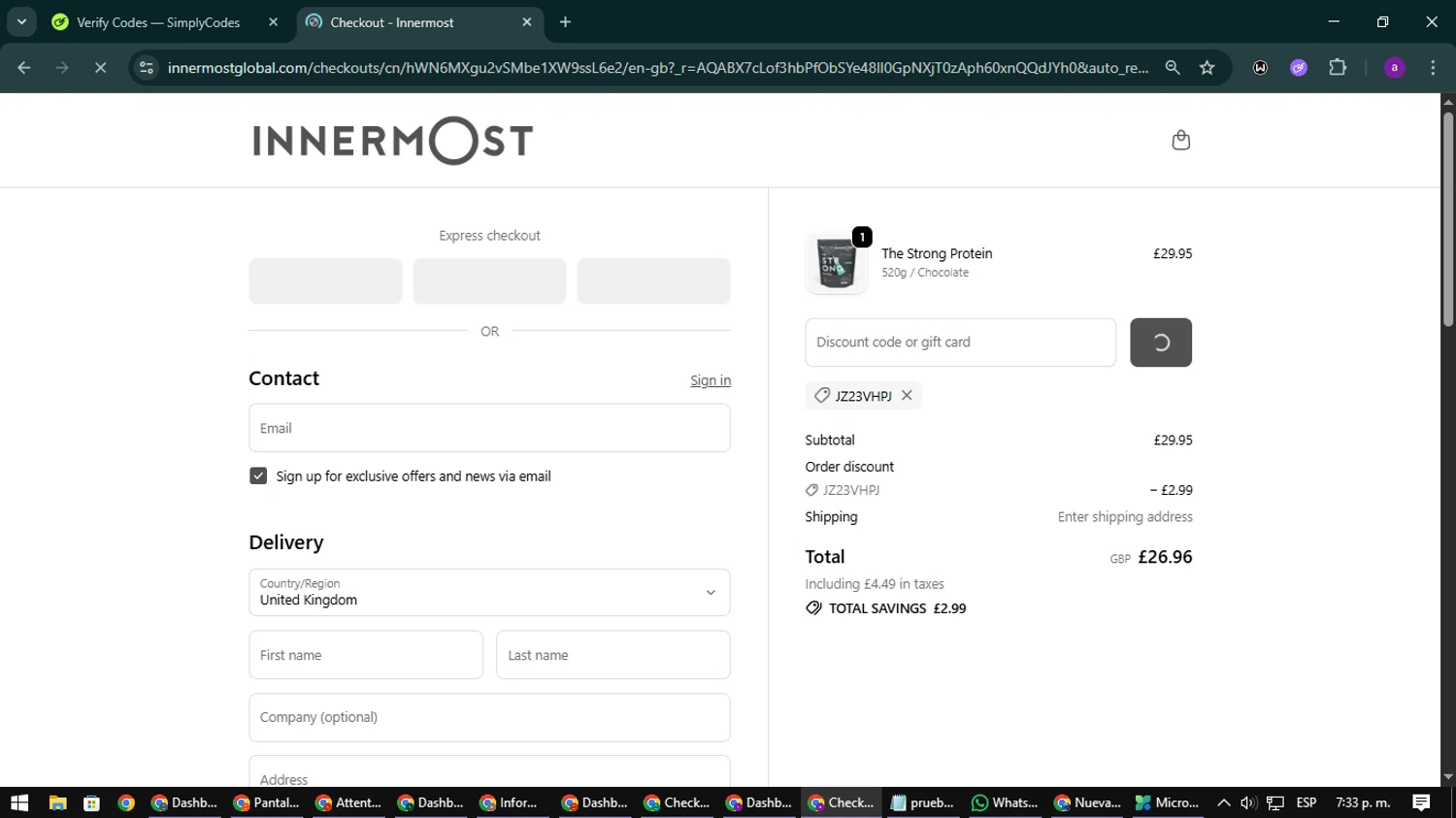Focus the Email input field
Image resolution: width=1456 pixels, height=818 pixels.
point(489,428)
